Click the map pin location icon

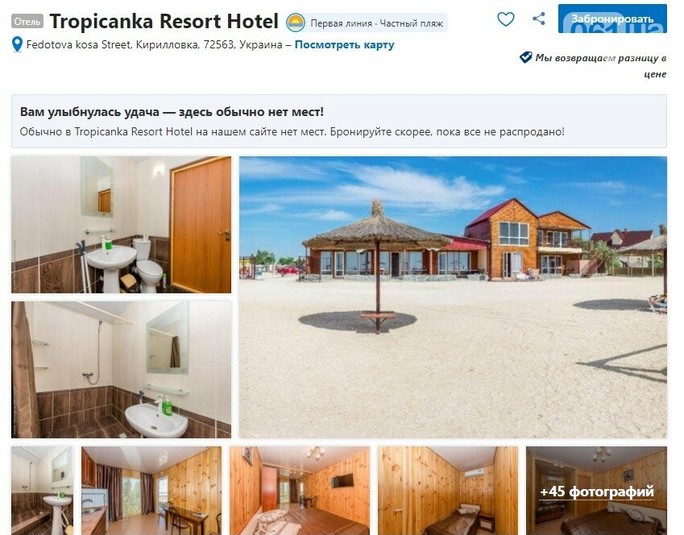click(x=17, y=45)
